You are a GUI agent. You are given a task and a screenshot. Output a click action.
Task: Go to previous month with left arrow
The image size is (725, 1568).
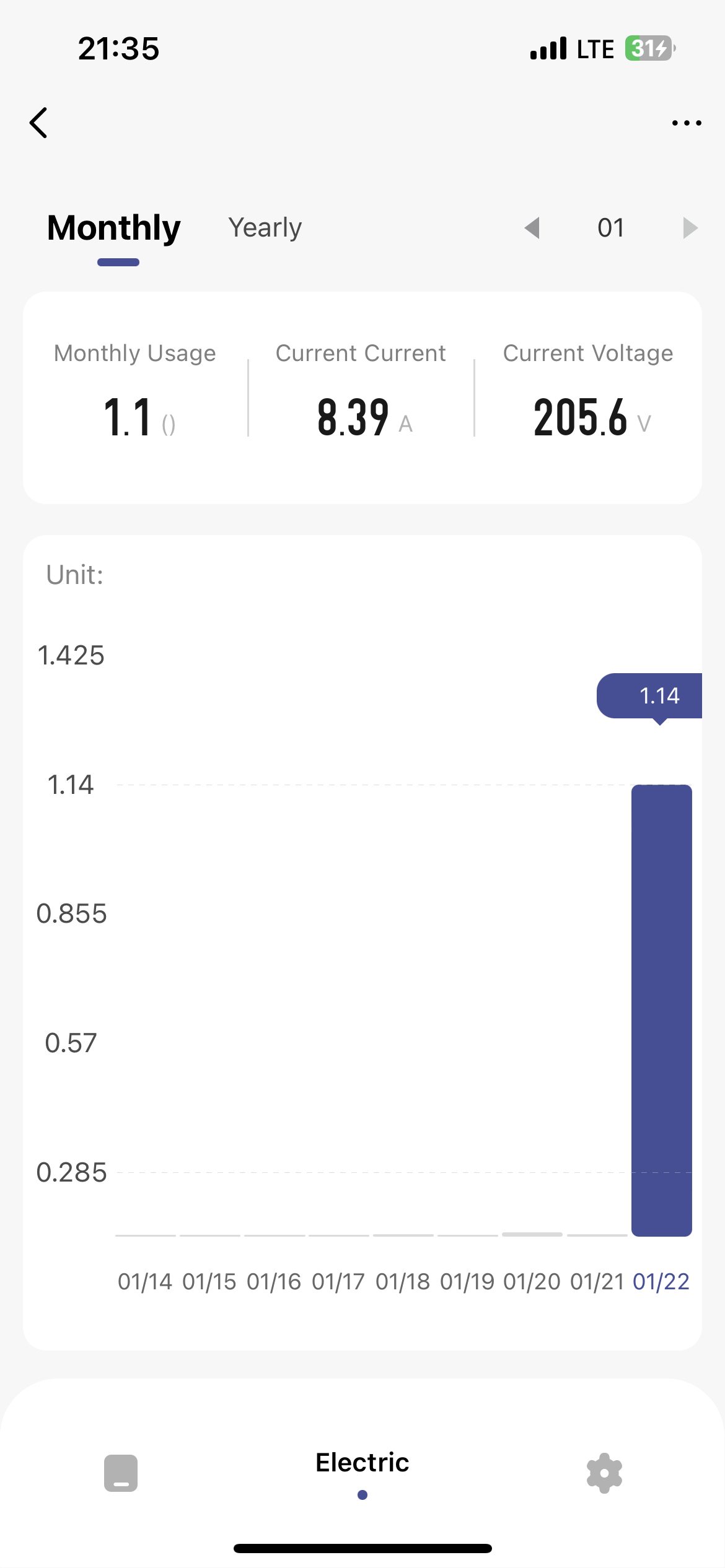tap(532, 228)
